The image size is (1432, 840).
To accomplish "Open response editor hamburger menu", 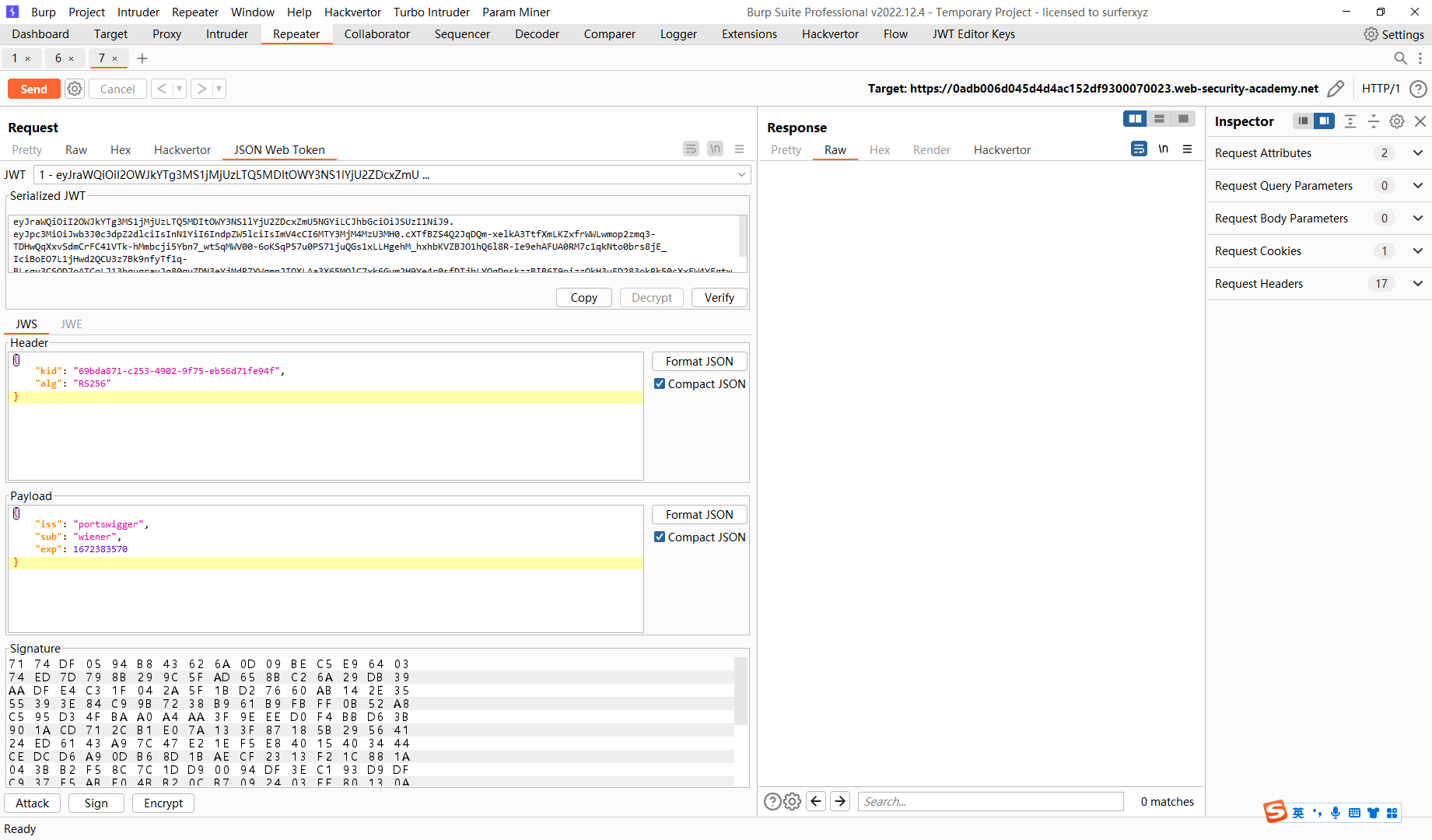I will 1188,149.
